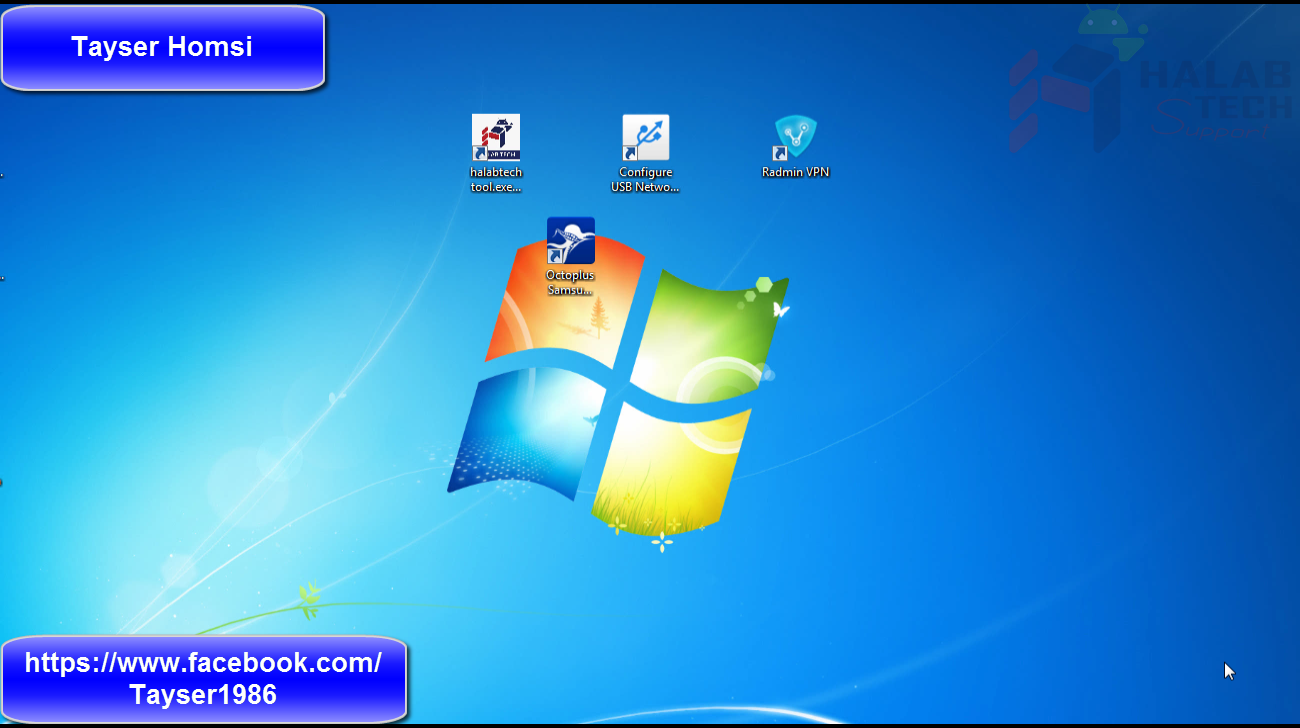Open the halabtech tool.exe desktop shortcut
1300x728 pixels.
pyautogui.click(x=496, y=138)
